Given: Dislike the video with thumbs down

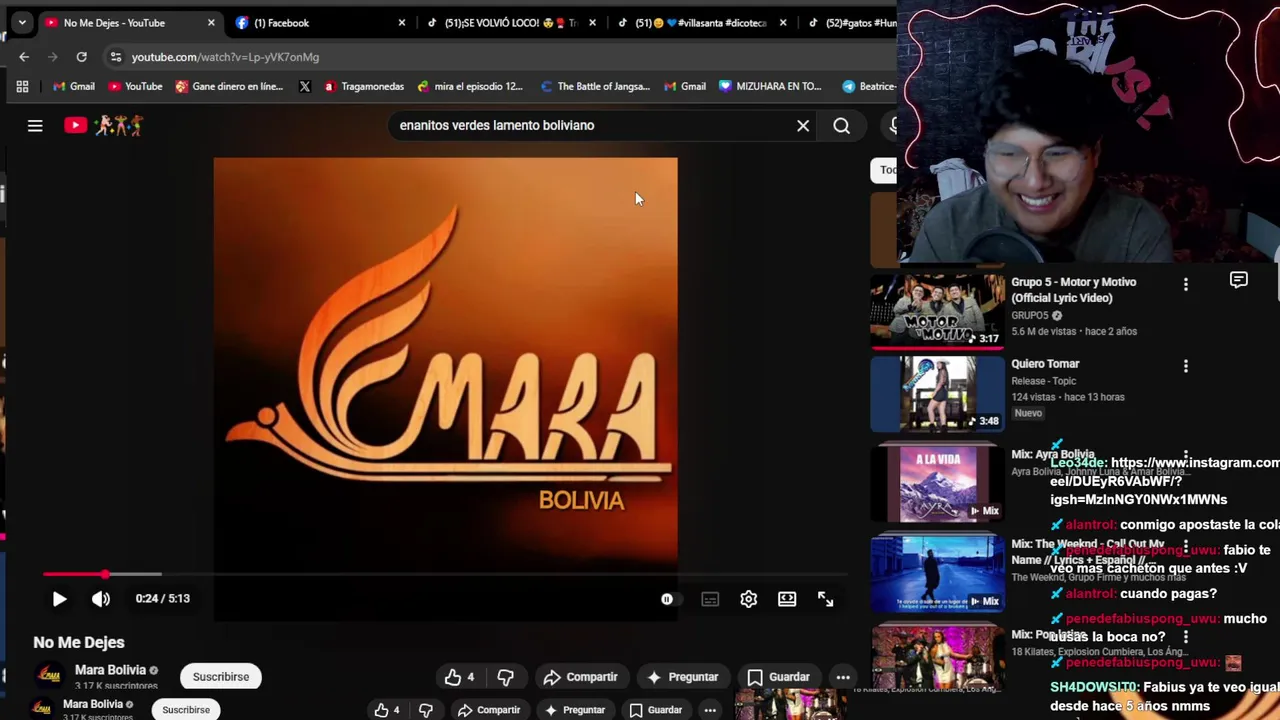Looking at the screenshot, I should [505, 677].
